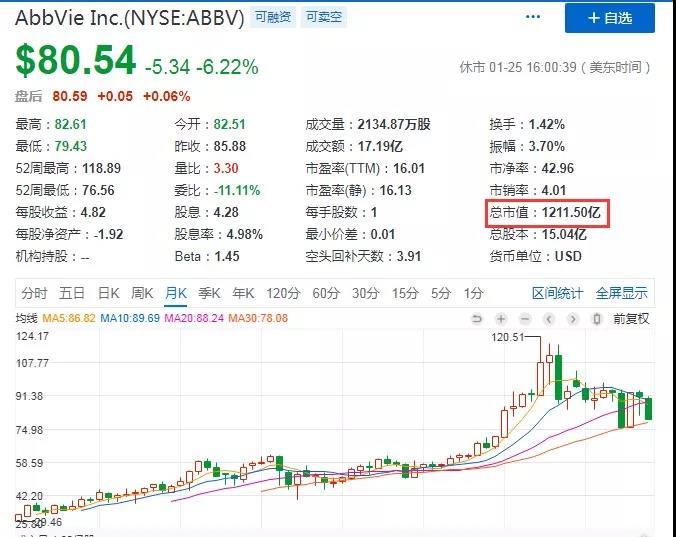Click the MA10:89.69 indicator label

[x=130, y=318]
